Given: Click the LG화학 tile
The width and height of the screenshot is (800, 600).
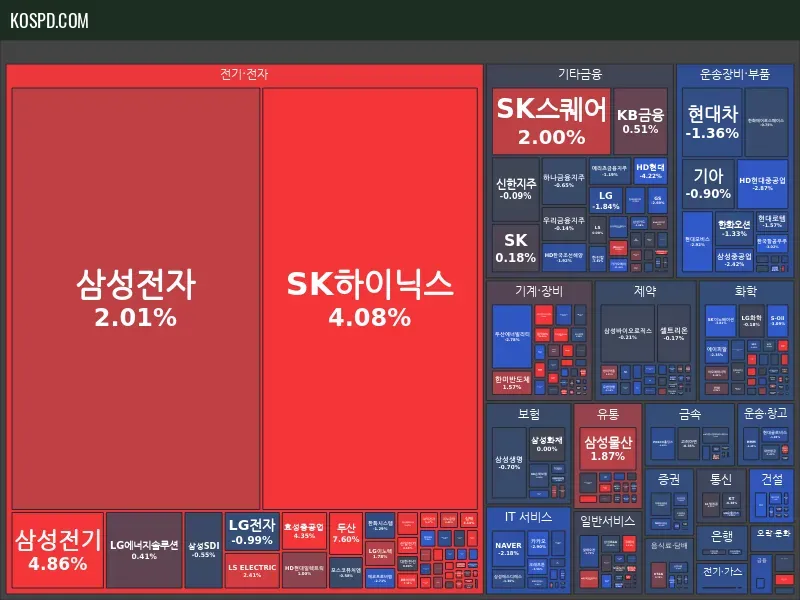Looking at the screenshot, I should point(752,321).
